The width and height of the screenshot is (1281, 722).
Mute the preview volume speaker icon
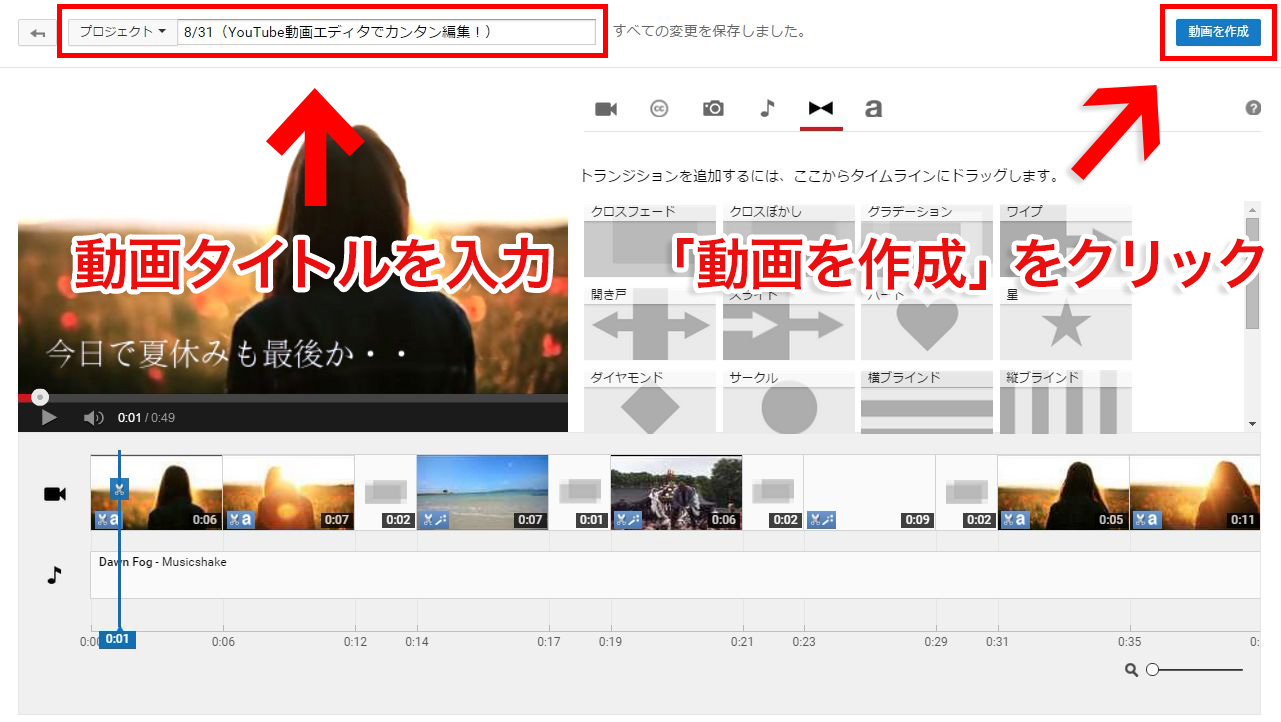pyautogui.click(x=93, y=417)
